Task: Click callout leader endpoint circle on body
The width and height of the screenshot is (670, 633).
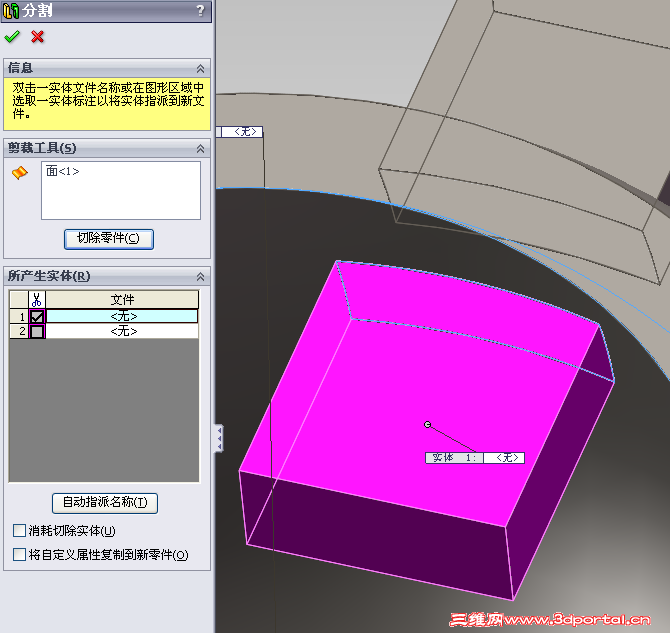Action: tap(427, 424)
